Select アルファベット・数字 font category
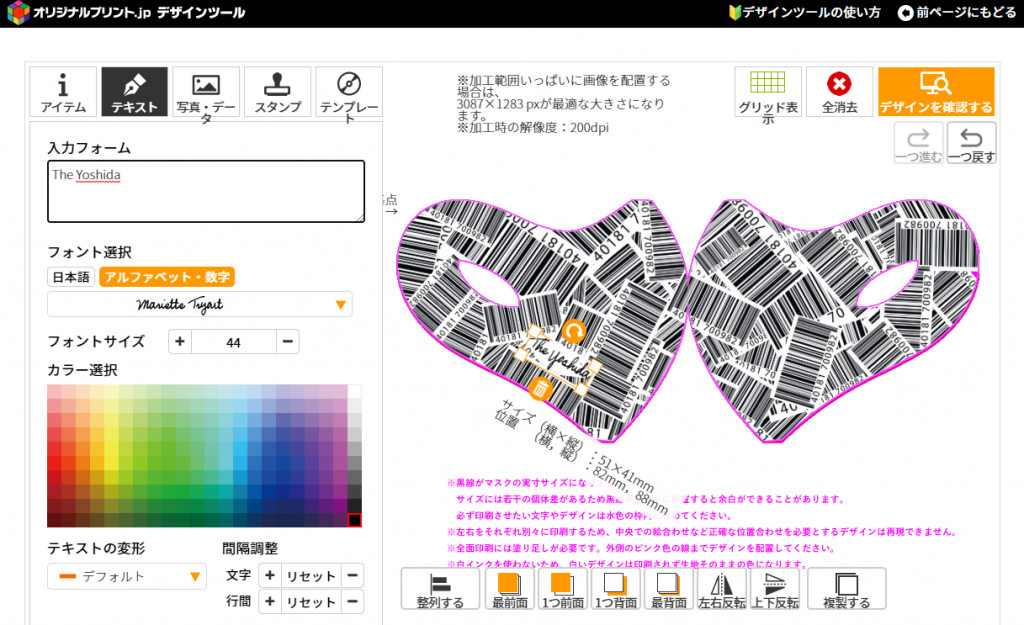The height and width of the screenshot is (625, 1024). coord(167,277)
